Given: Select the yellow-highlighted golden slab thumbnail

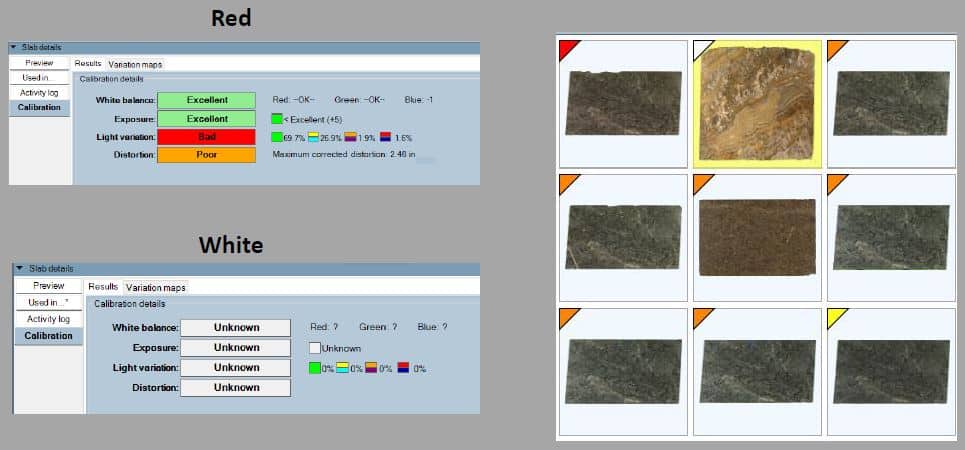Looking at the screenshot, I should (757, 104).
